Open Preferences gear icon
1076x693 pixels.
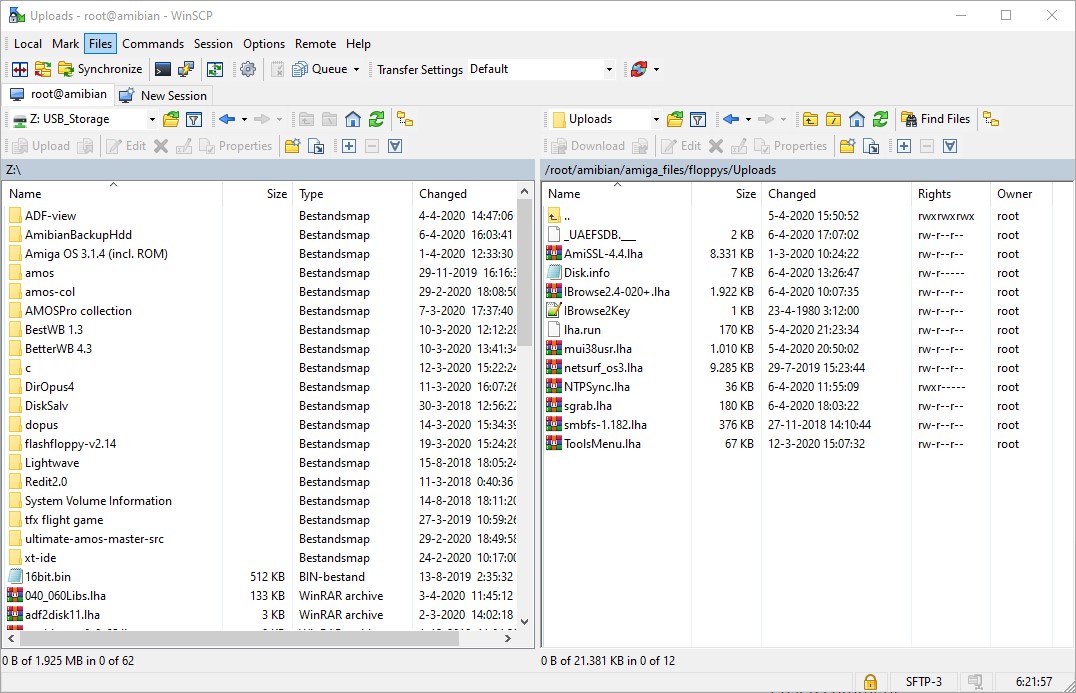pyautogui.click(x=248, y=69)
